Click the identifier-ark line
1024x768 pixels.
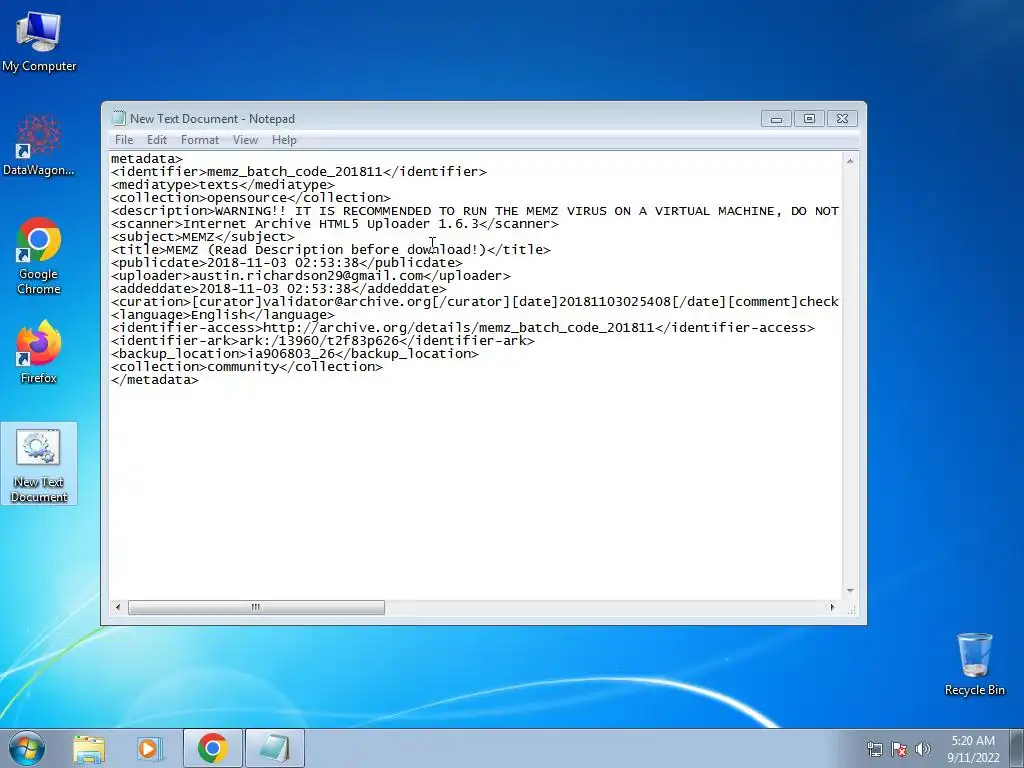[323, 341]
